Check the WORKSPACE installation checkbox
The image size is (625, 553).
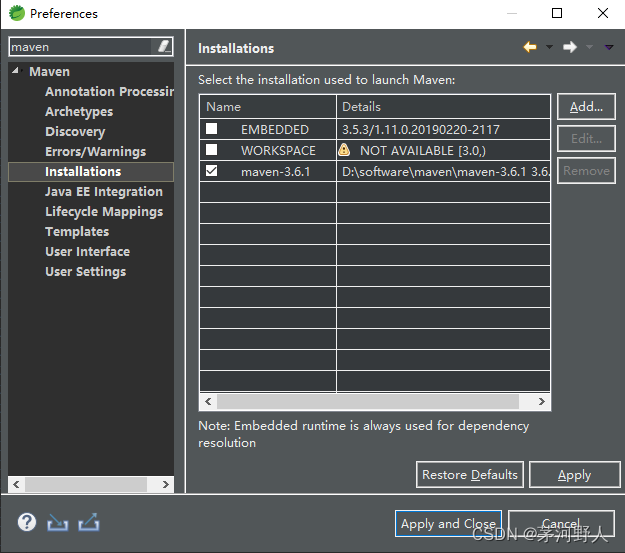(x=211, y=150)
